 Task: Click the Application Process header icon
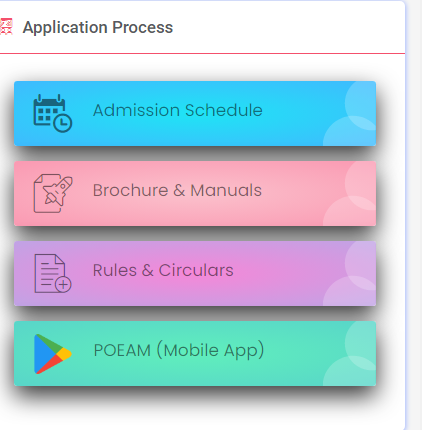coord(6,27)
